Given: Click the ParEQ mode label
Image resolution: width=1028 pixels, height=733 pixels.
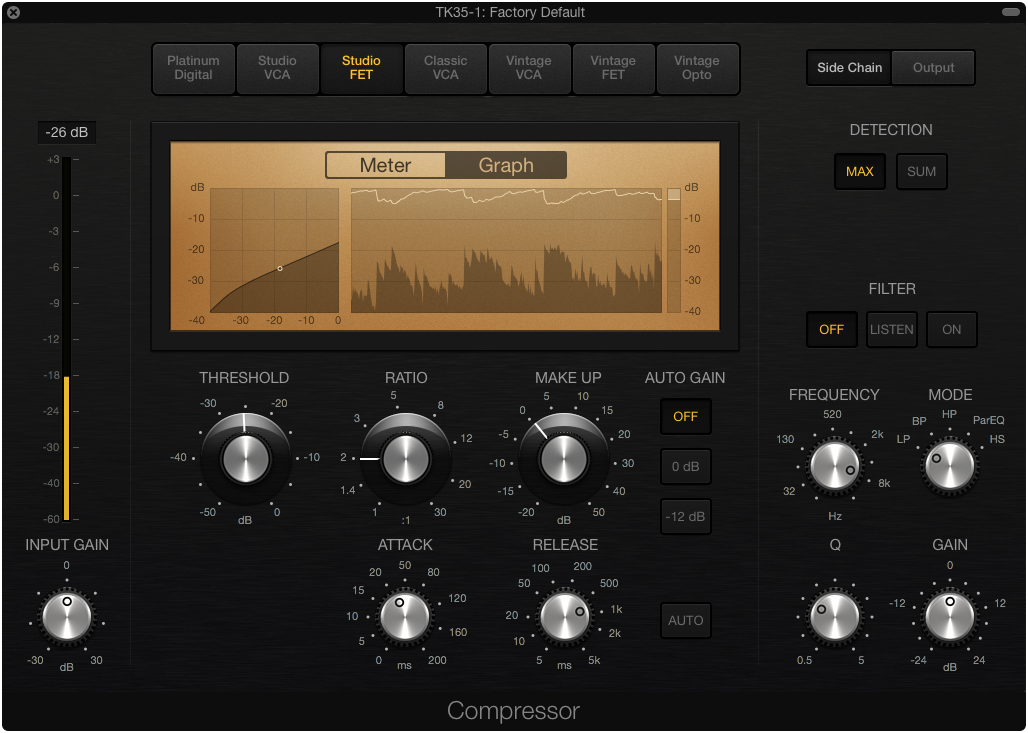Looking at the screenshot, I should pyautogui.click(x=989, y=420).
